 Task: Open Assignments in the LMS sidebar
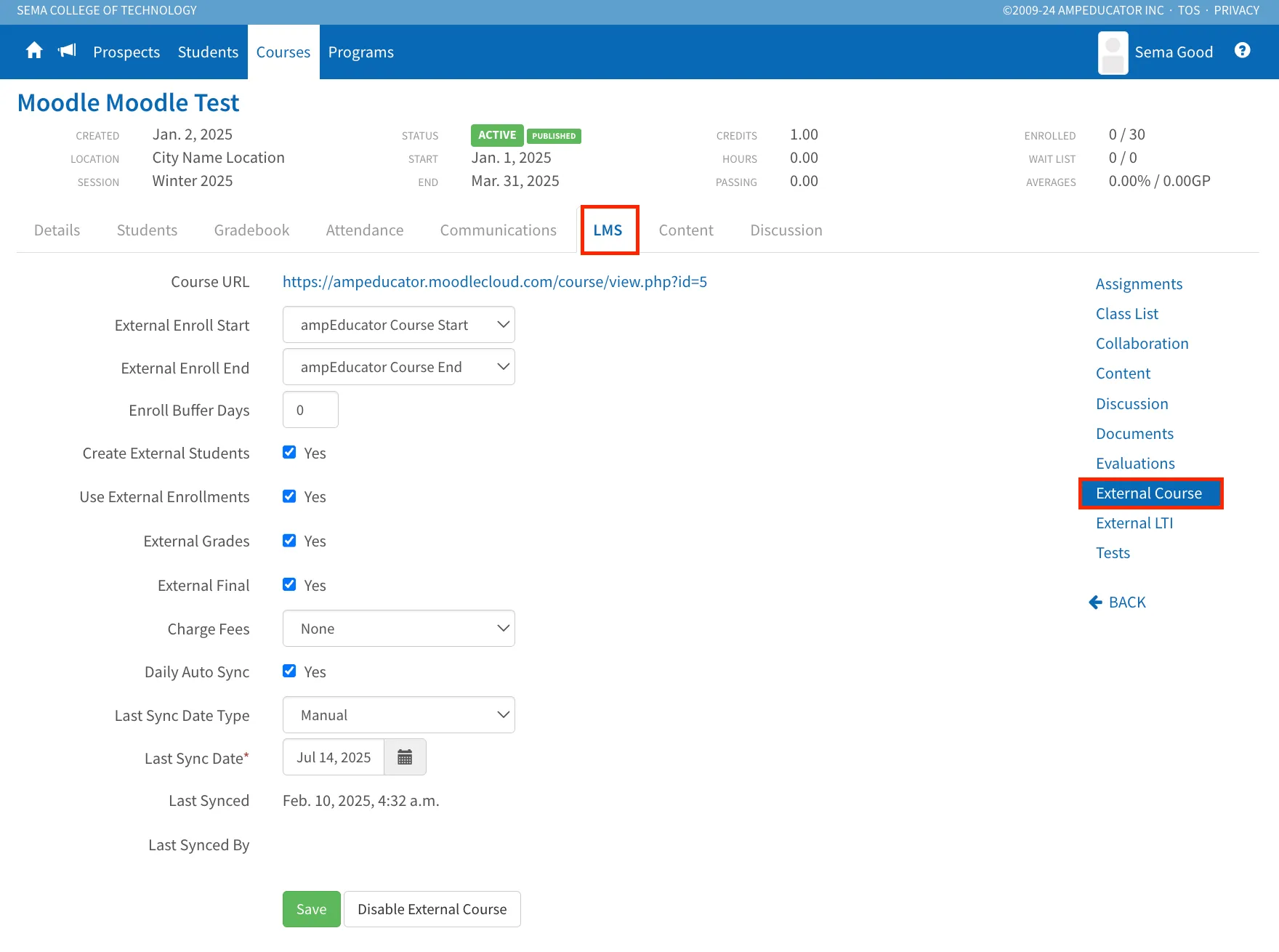[x=1139, y=284]
